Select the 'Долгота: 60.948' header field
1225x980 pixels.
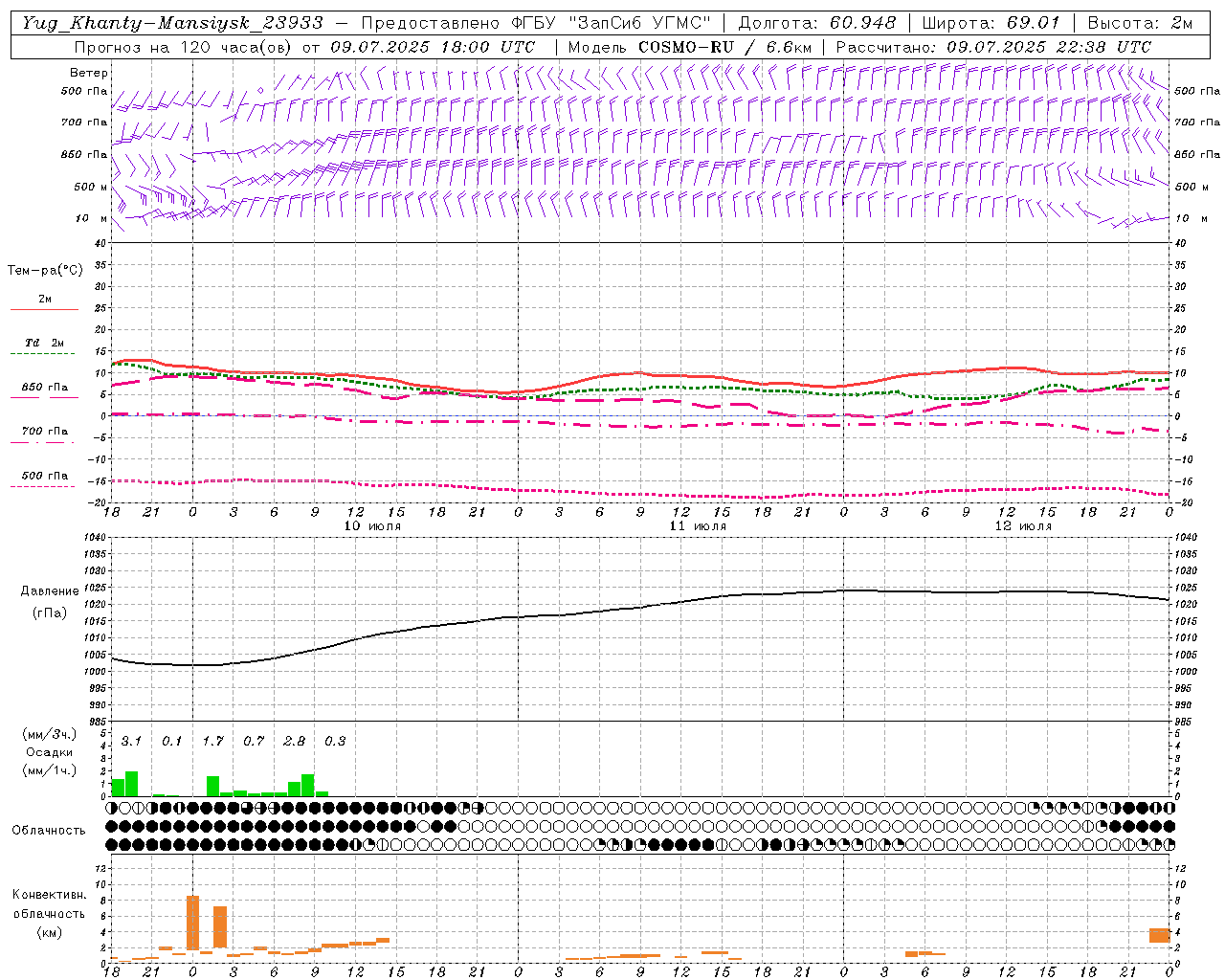[817, 23]
